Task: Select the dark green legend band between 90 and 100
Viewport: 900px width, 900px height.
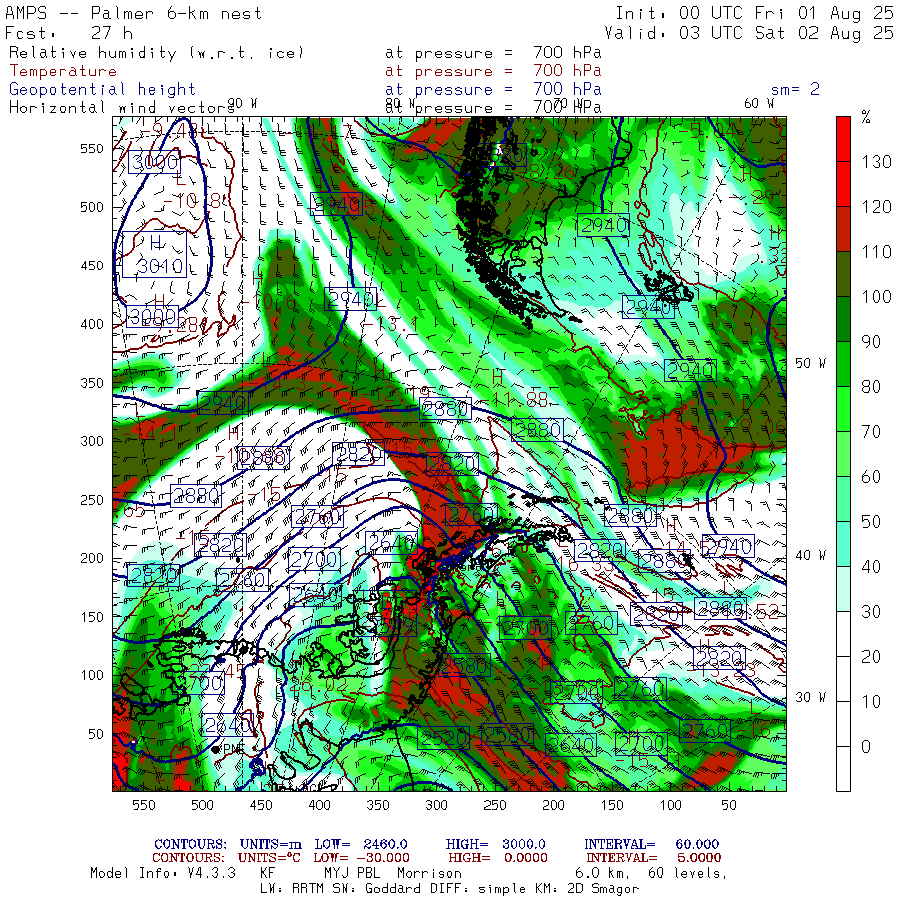Action: tap(843, 319)
